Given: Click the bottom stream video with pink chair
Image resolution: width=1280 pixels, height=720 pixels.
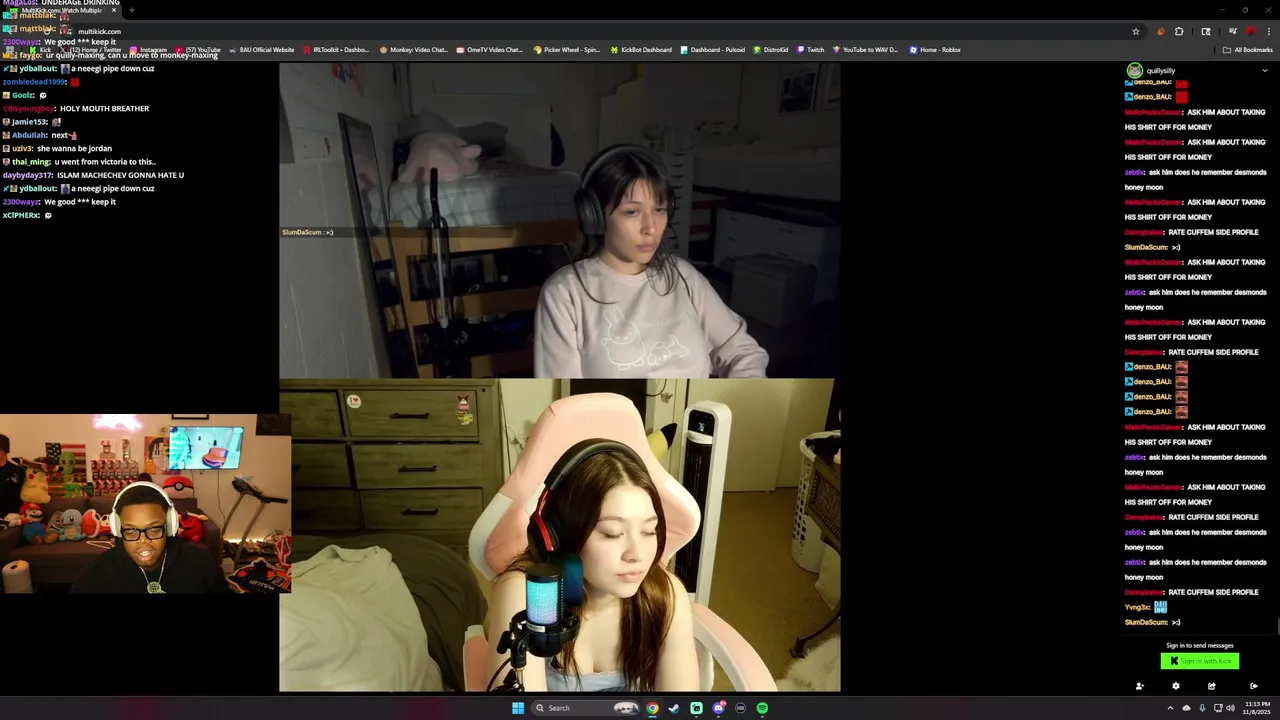Looking at the screenshot, I should coord(560,535).
